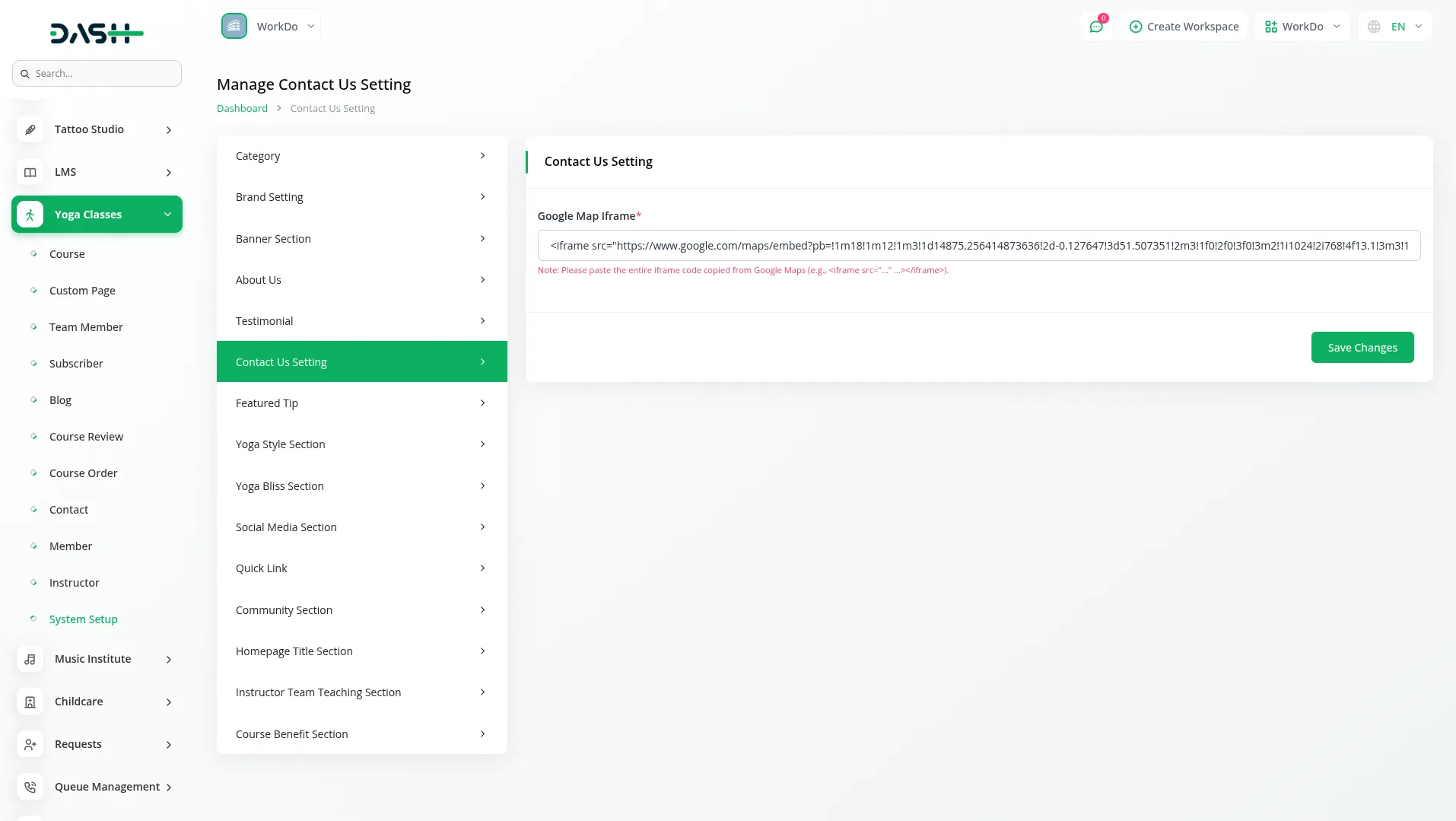Click the Tattoo Studio pen icon
The height and width of the screenshot is (821, 1456).
[30, 129]
